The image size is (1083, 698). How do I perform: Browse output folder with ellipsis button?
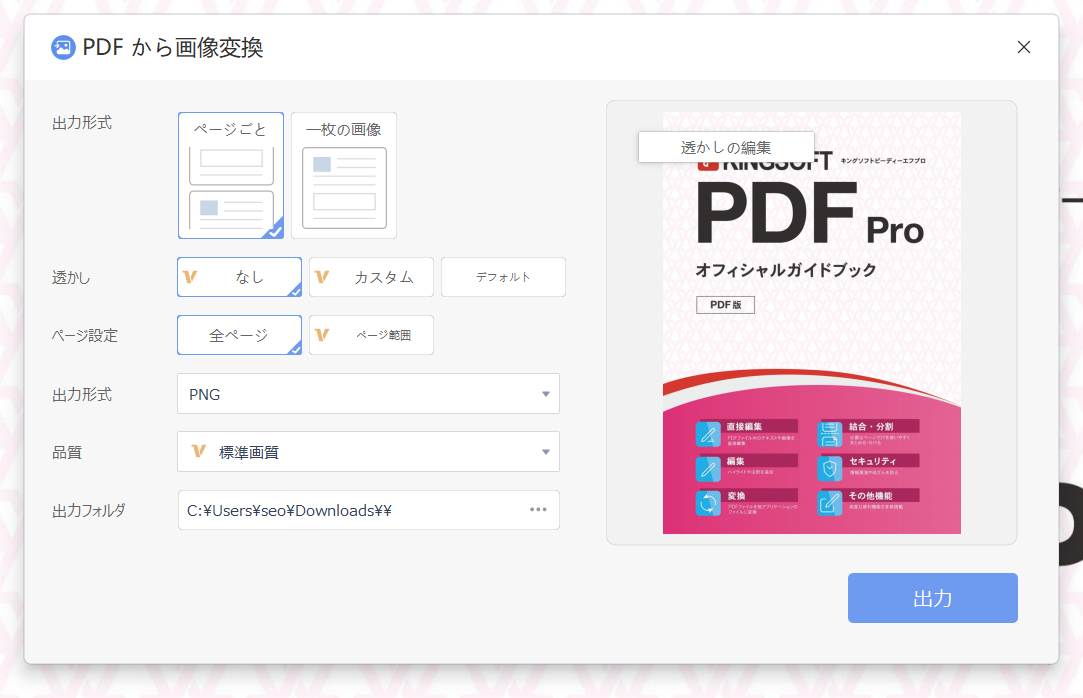[x=538, y=510]
